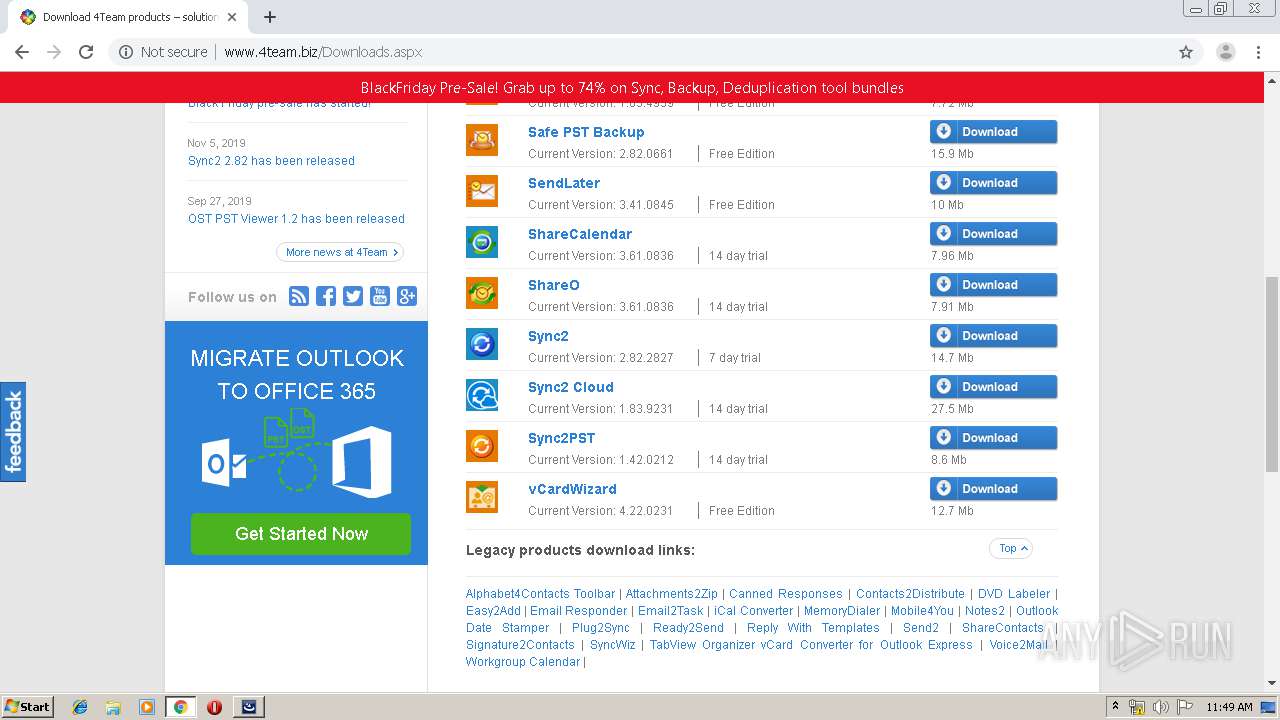Click the Migrate Outlook to Office 365 banner
Screen dimensions: 1280x720
[296, 443]
